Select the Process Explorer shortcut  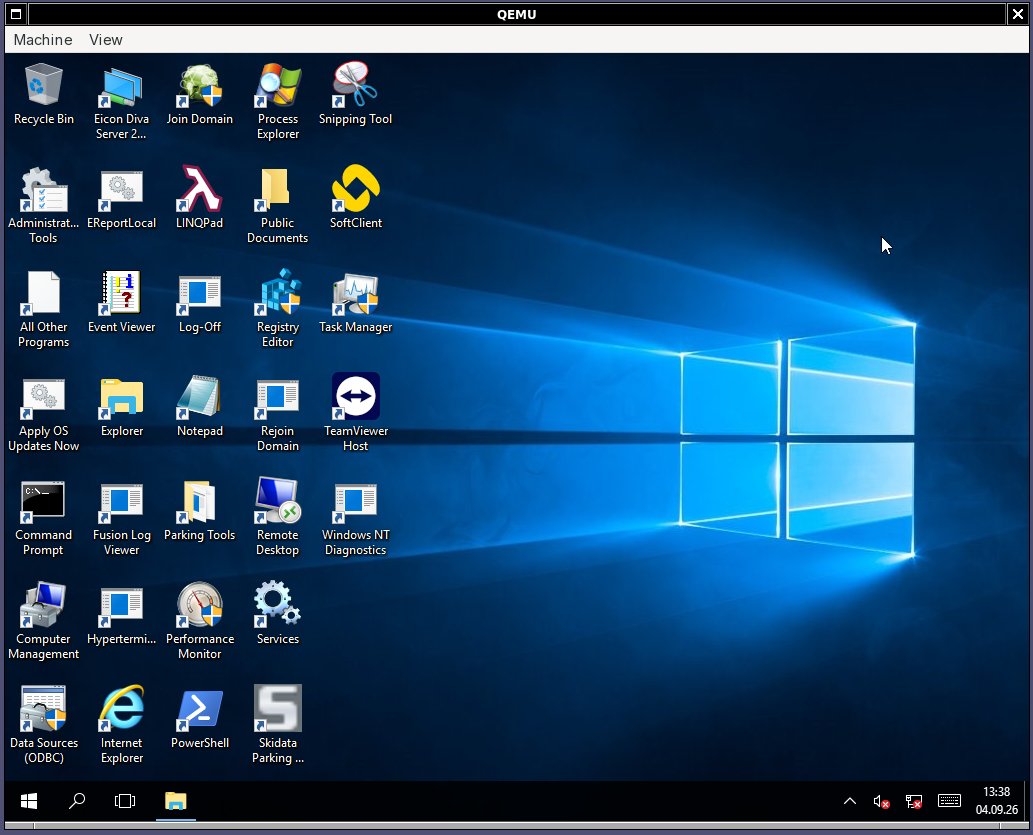point(277,101)
